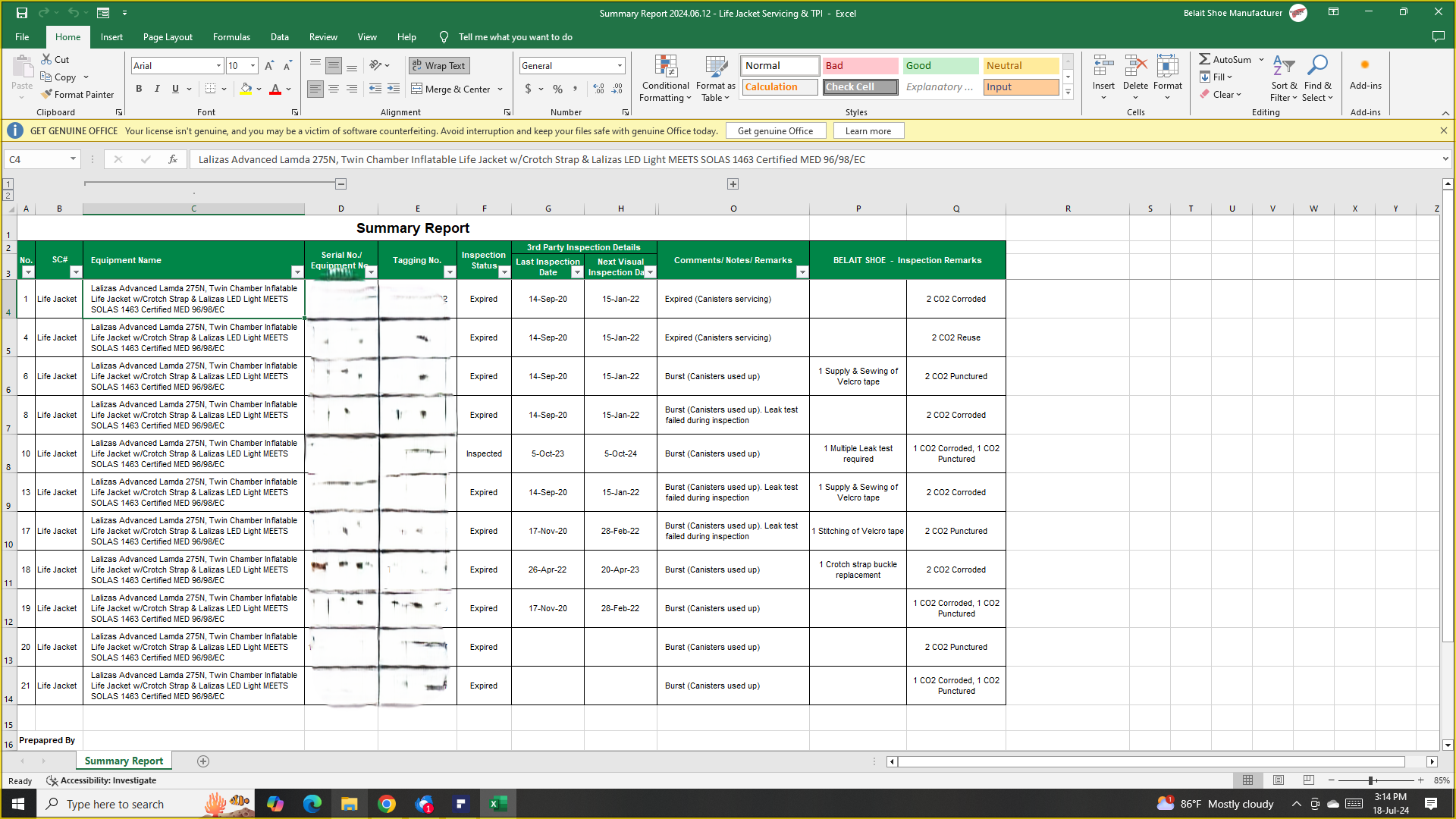Open the Page Layout ribbon tab
The width and height of the screenshot is (1456, 819).
tap(168, 36)
